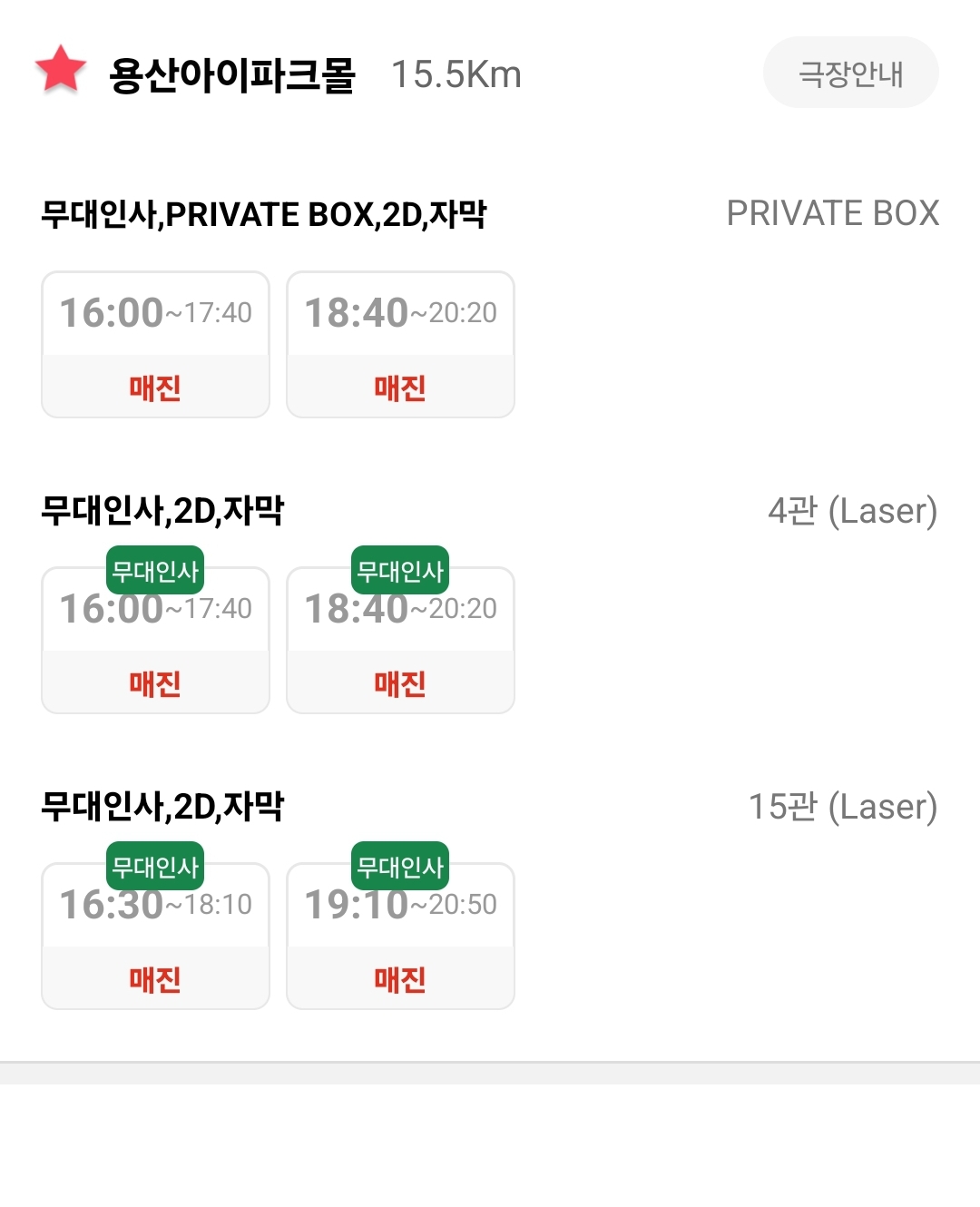This screenshot has width=980, height=1207.
Task: Select the 18:40 PRIVATE BOX showtime
Action: point(400,345)
